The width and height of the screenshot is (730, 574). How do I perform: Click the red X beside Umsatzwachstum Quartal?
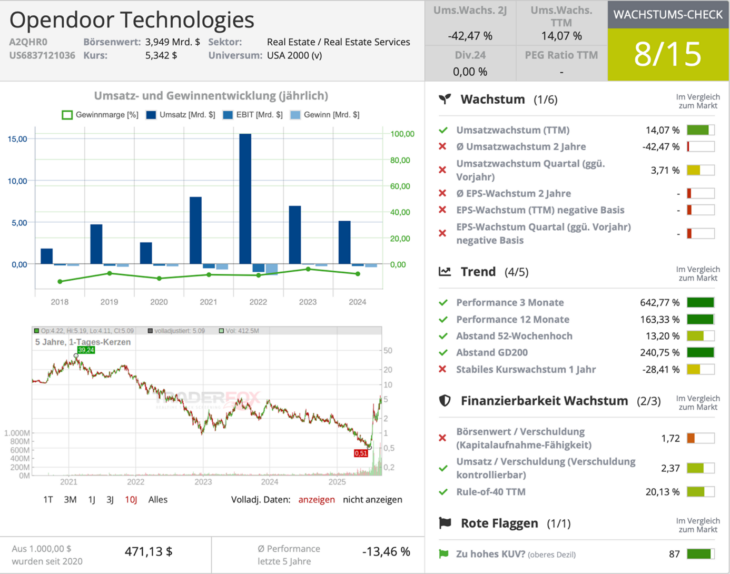(x=443, y=170)
